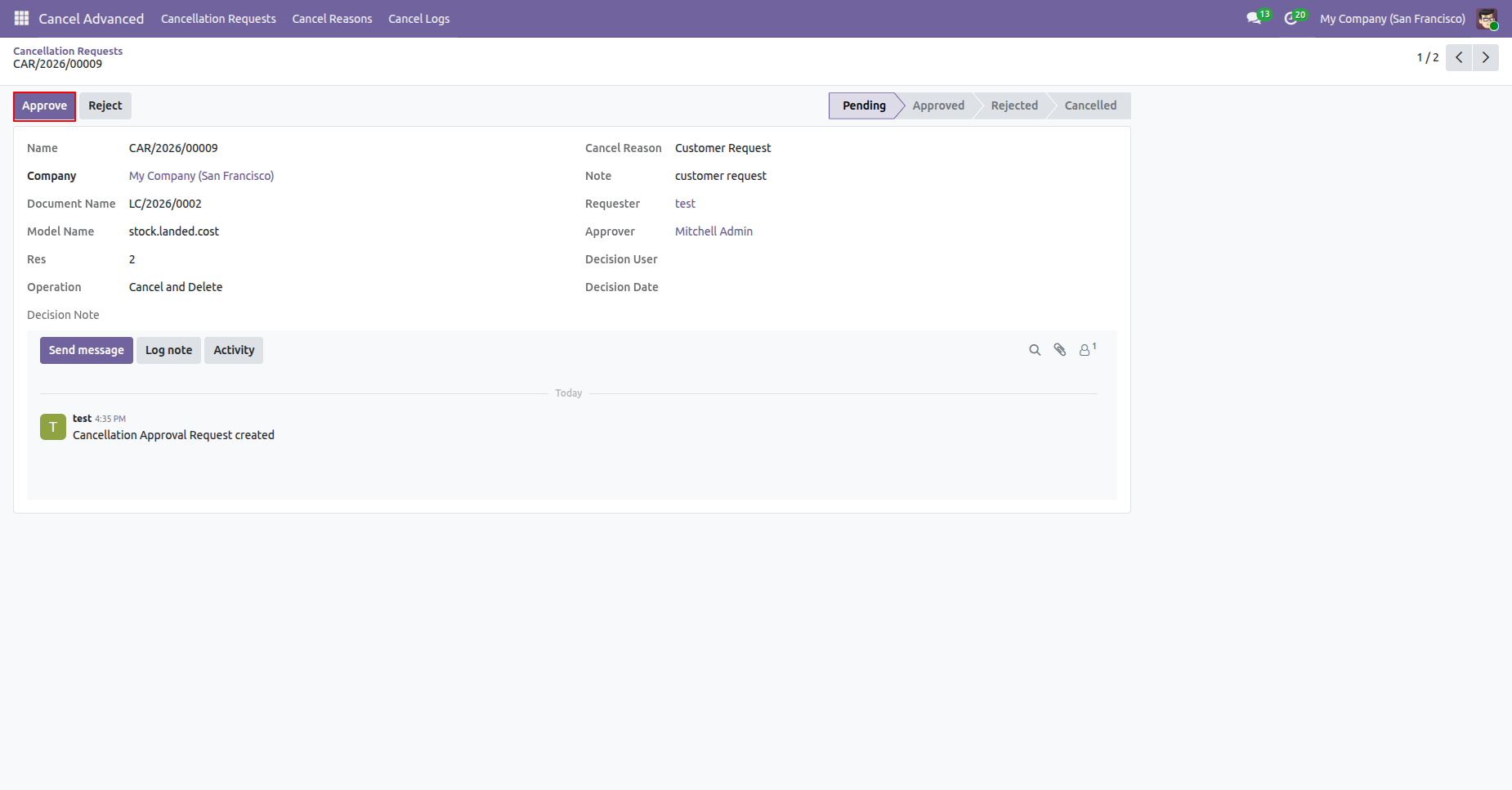
Task: Open approver Mitchell Admin link
Action: click(714, 231)
